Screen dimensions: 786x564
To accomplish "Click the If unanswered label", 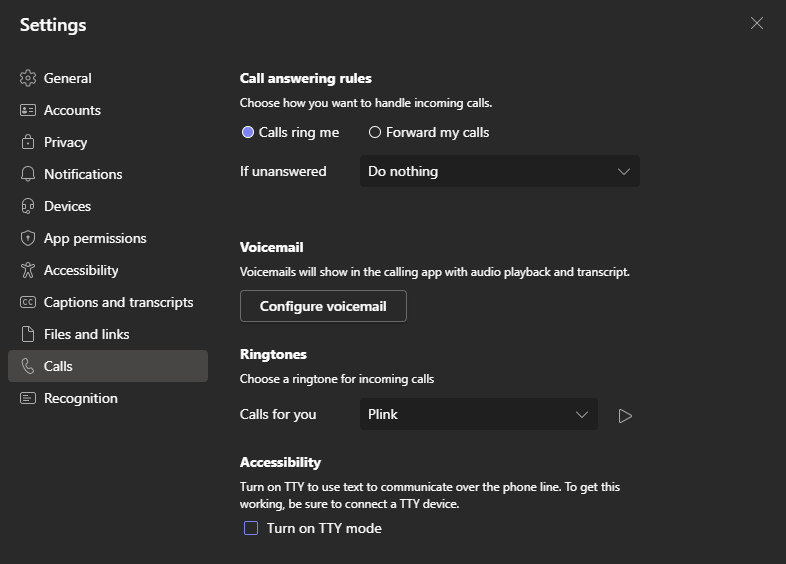I will coord(283,171).
